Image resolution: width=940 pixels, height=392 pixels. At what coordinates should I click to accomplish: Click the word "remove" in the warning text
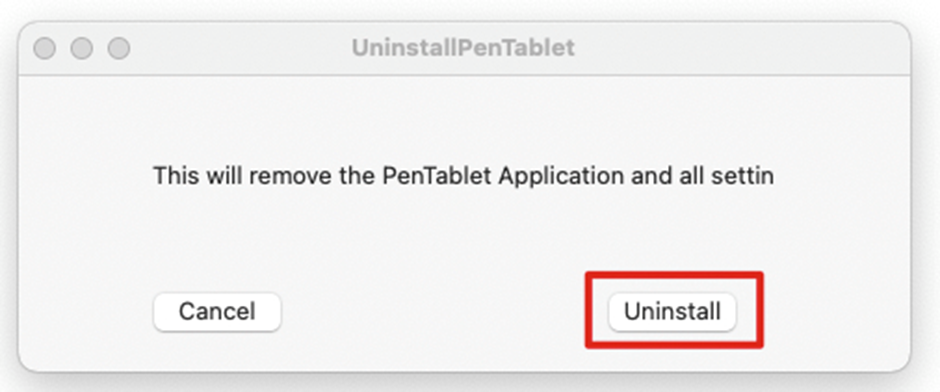tap(293, 177)
